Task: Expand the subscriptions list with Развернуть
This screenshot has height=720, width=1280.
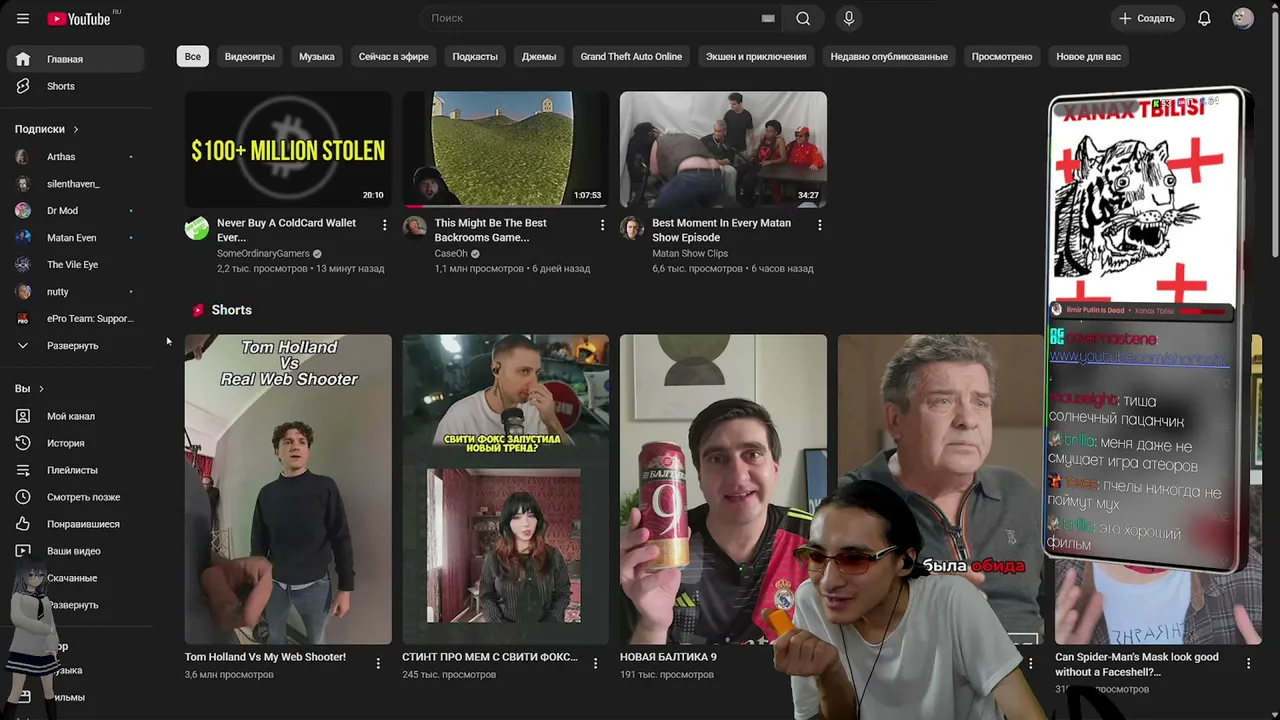Action: point(76,346)
